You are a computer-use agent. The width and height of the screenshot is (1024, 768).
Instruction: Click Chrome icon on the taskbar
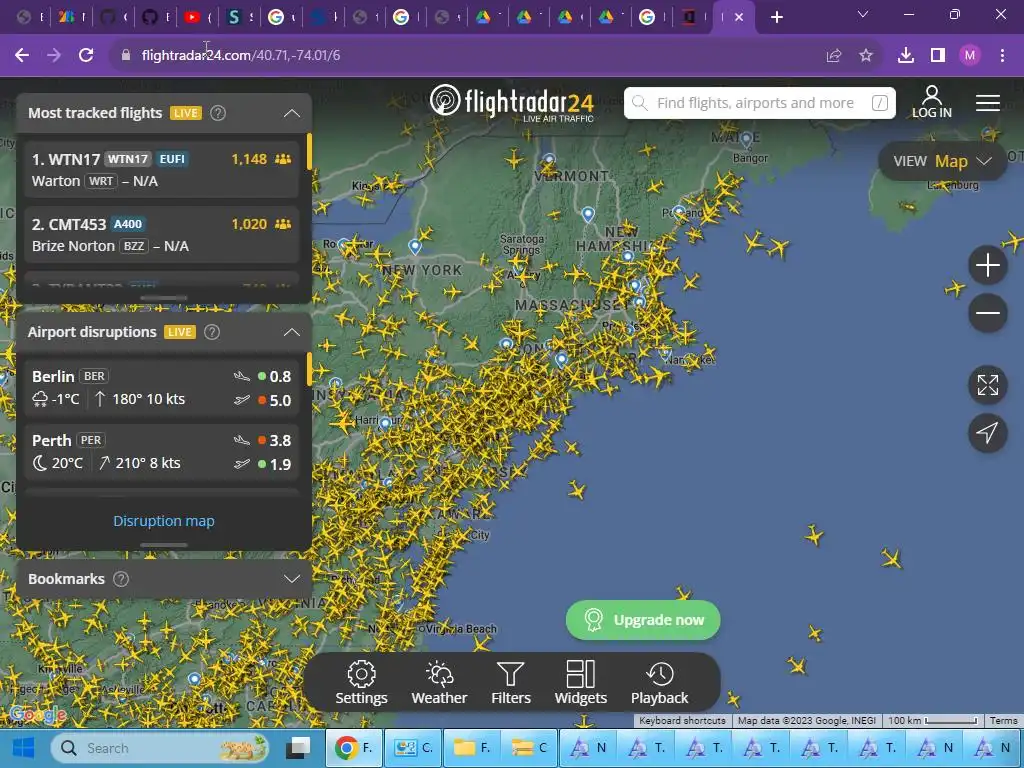(x=353, y=748)
